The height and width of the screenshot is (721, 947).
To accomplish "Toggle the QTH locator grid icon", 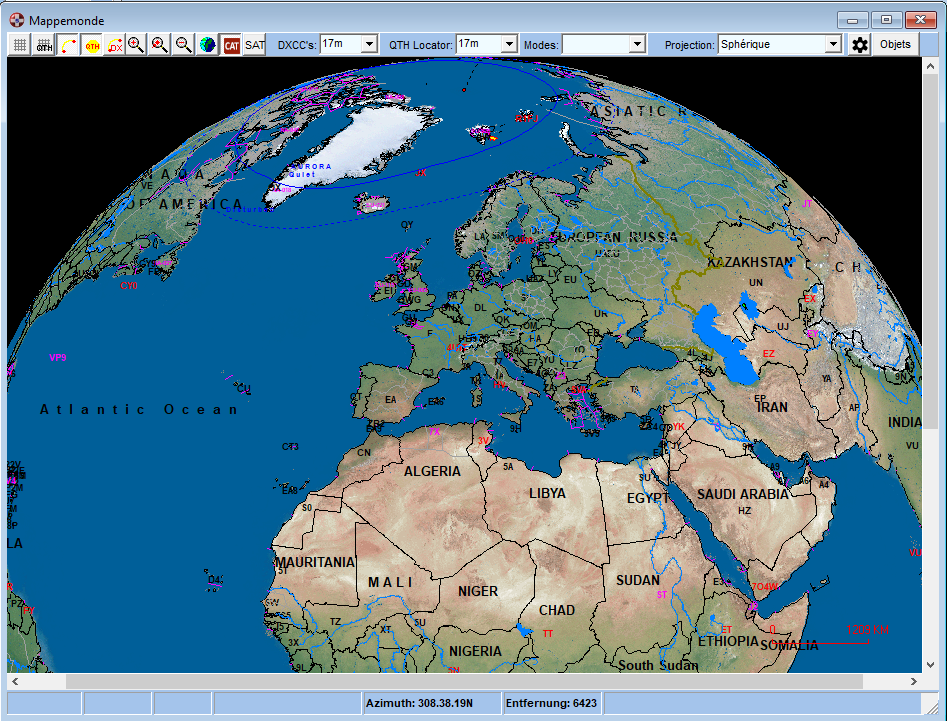I will click(44, 45).
